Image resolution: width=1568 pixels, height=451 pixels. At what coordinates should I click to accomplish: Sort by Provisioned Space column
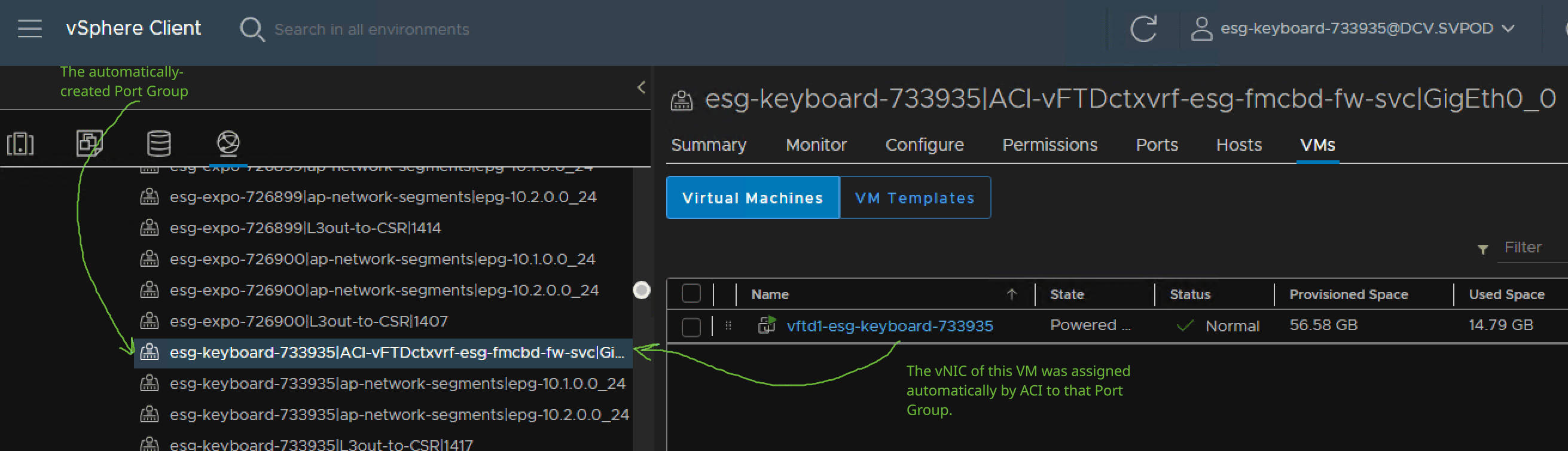tap(1349, 294)
